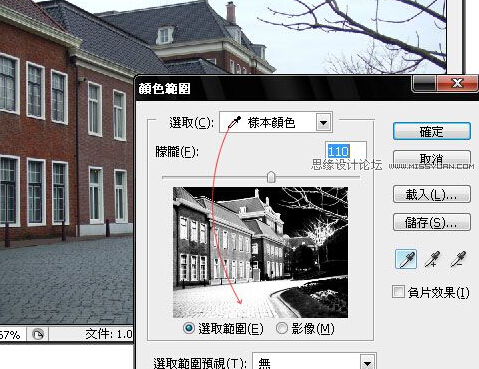Click the zoom percentage in the status bar

(10, 334)
